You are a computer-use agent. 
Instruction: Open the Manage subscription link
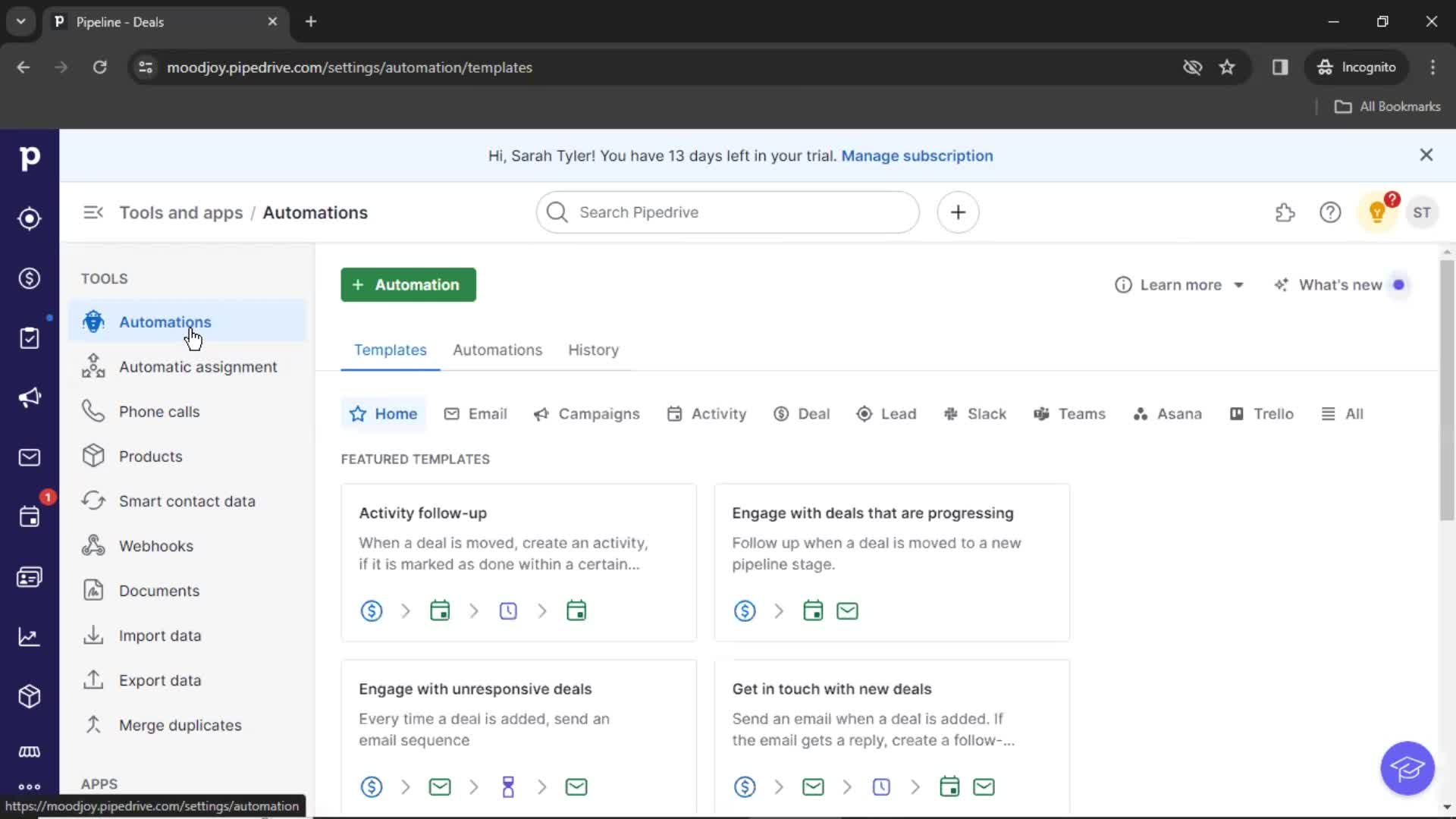917,155
